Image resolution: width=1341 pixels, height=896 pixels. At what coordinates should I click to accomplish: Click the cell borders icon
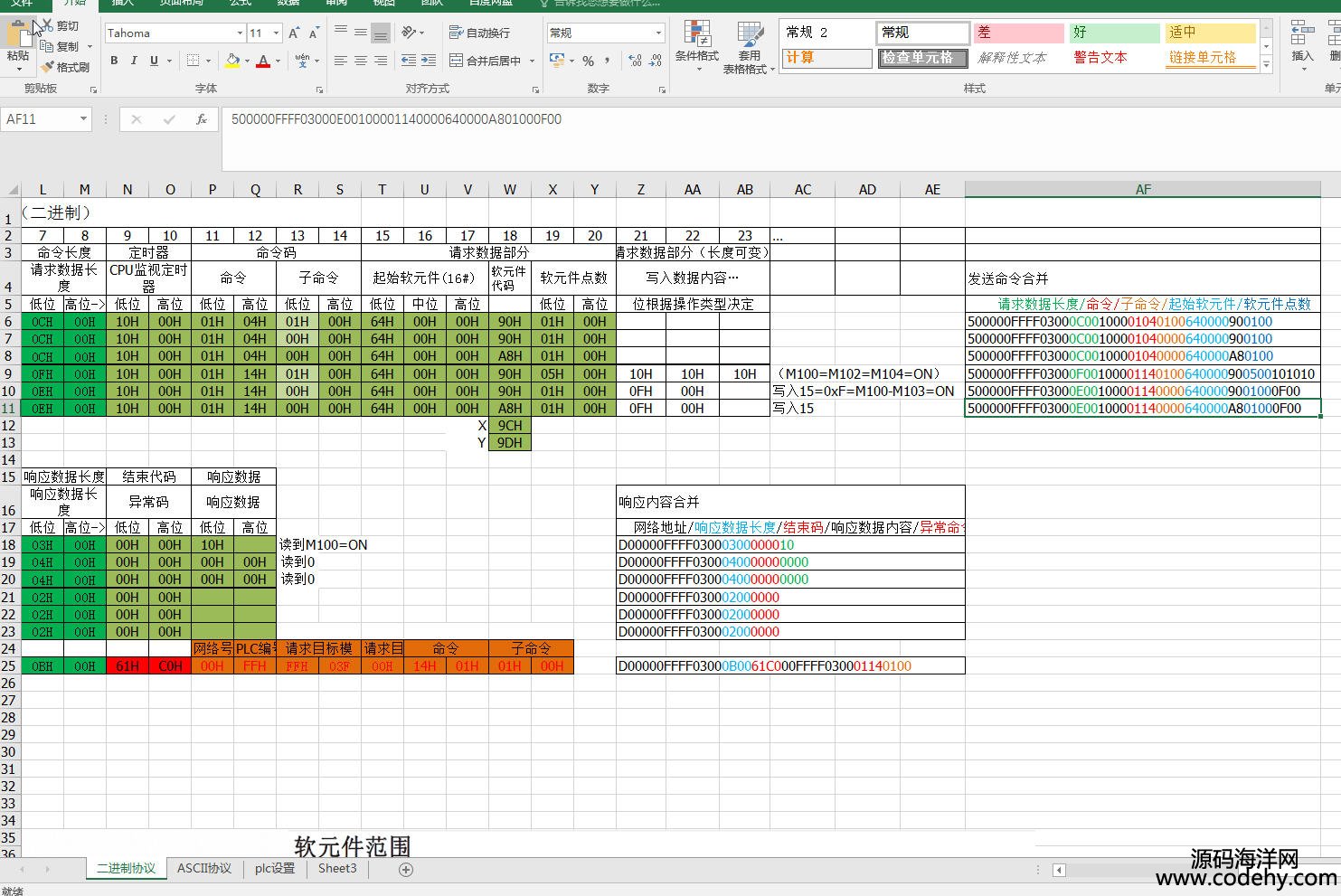tap(193, 61)
